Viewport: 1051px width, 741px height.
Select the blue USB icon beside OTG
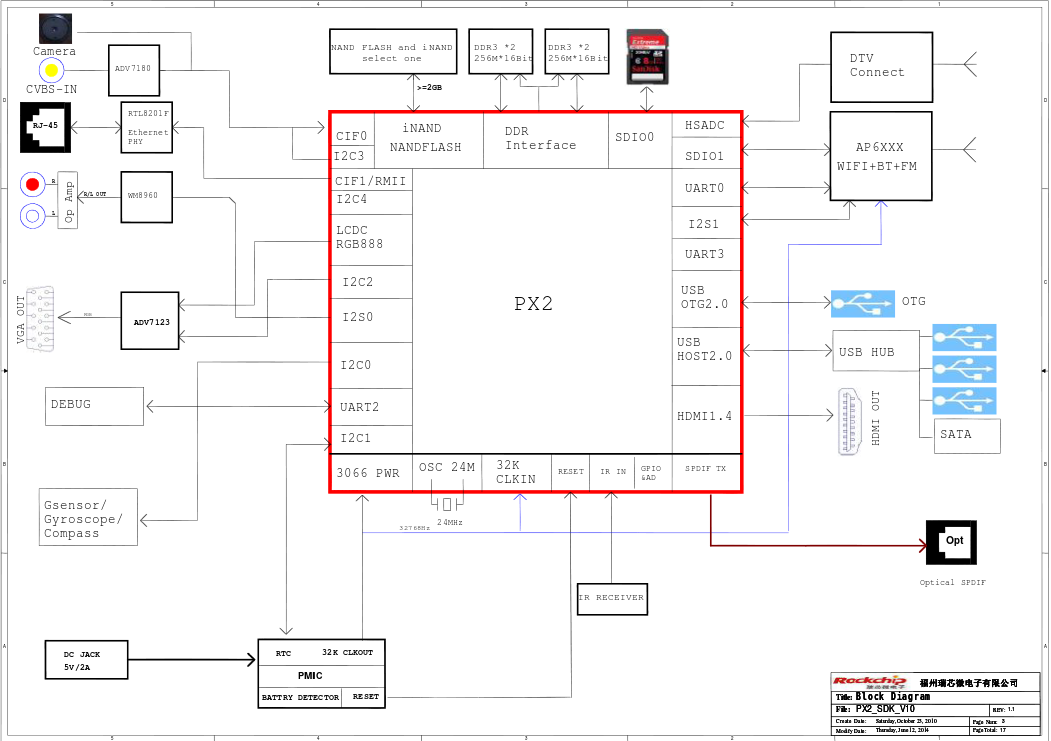point(862,304)
